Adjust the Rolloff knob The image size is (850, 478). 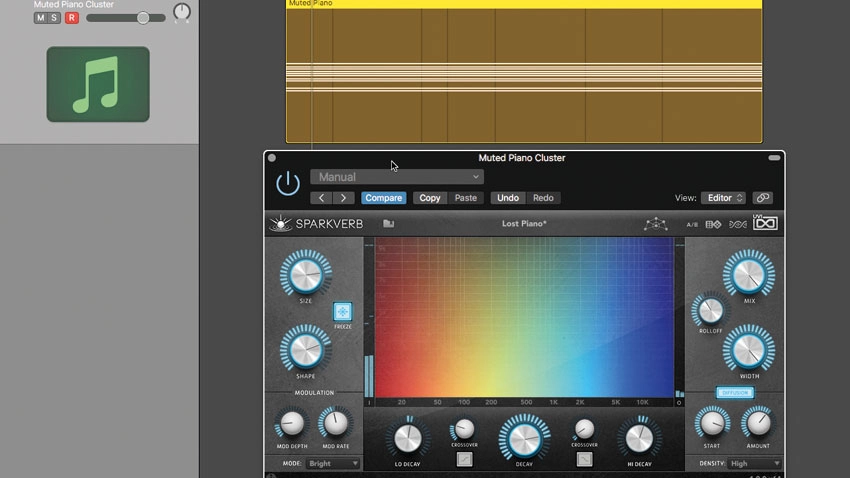click(x=710, y=311)
